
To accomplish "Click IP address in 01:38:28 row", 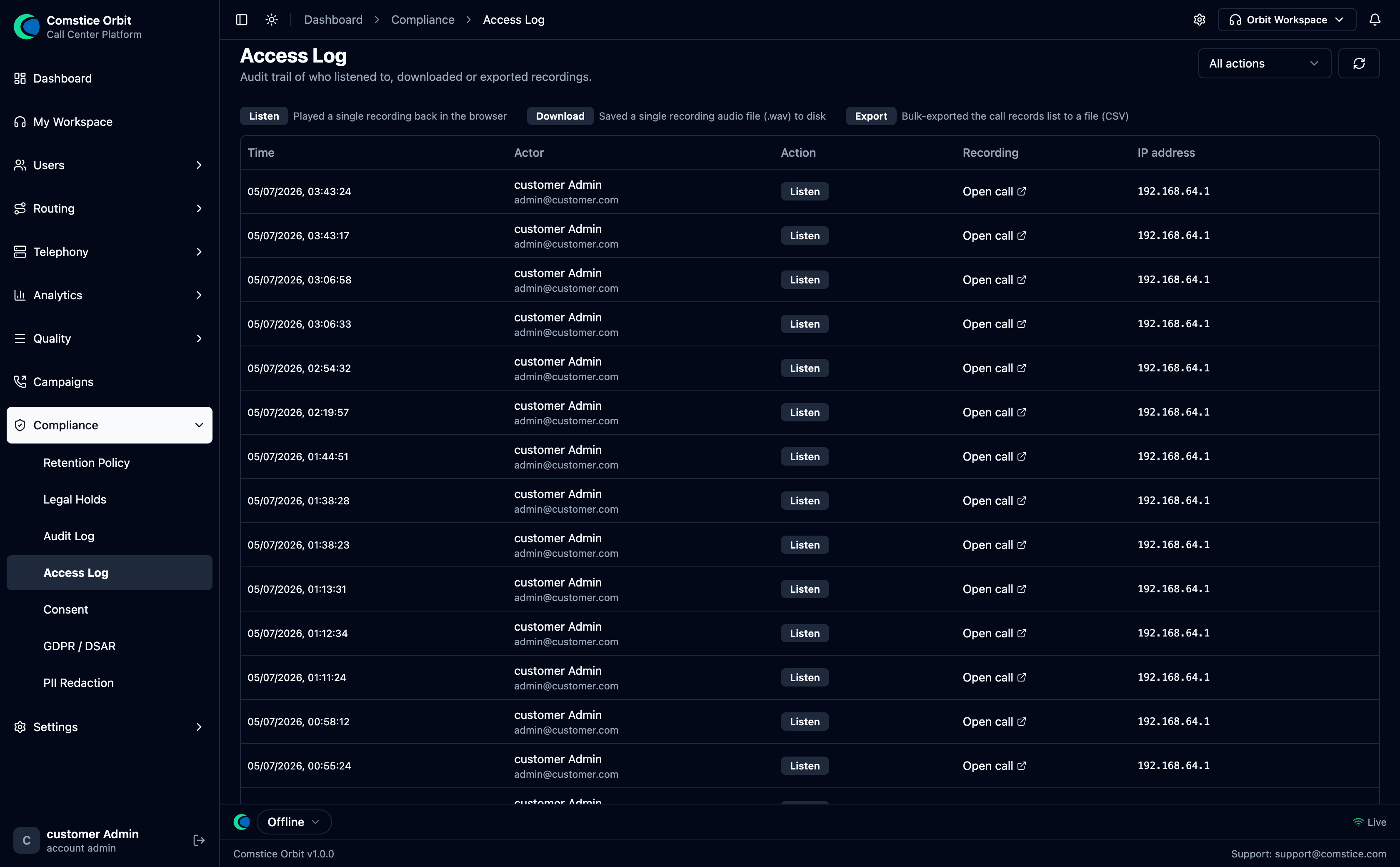I will coord(1173,500).
